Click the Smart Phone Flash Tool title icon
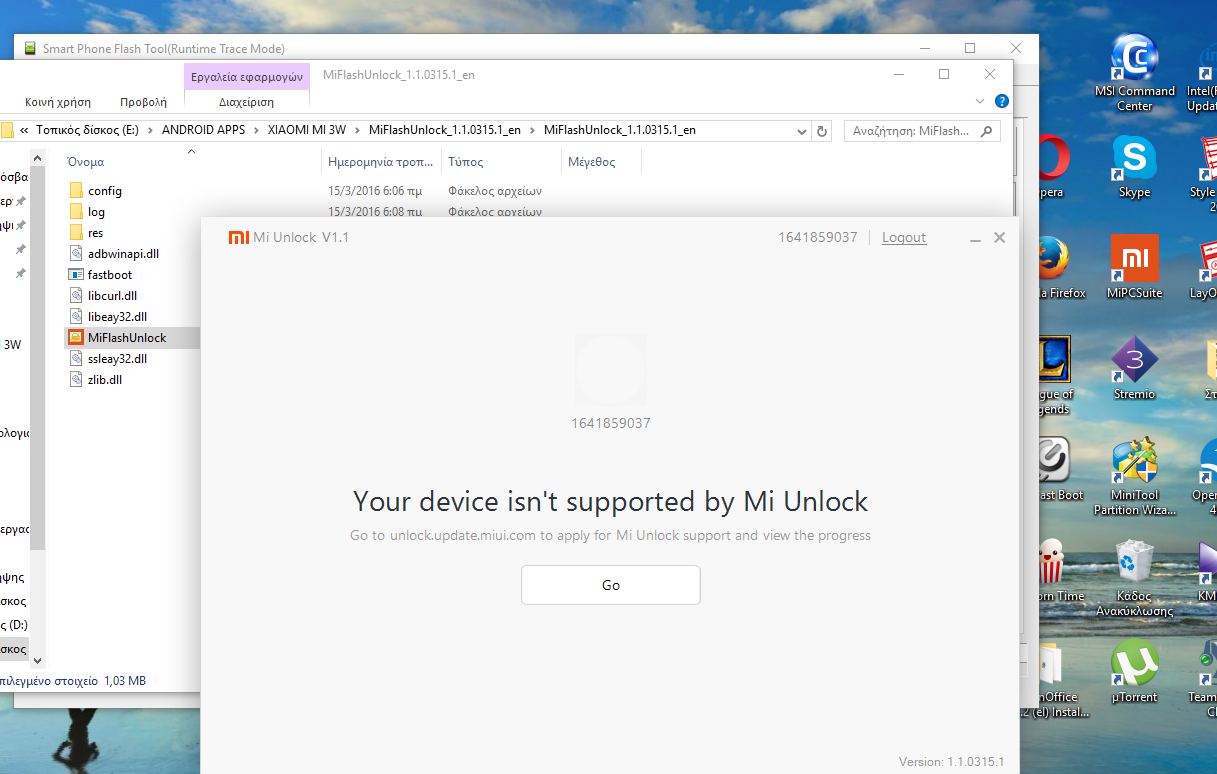 (x=30, y=48)
